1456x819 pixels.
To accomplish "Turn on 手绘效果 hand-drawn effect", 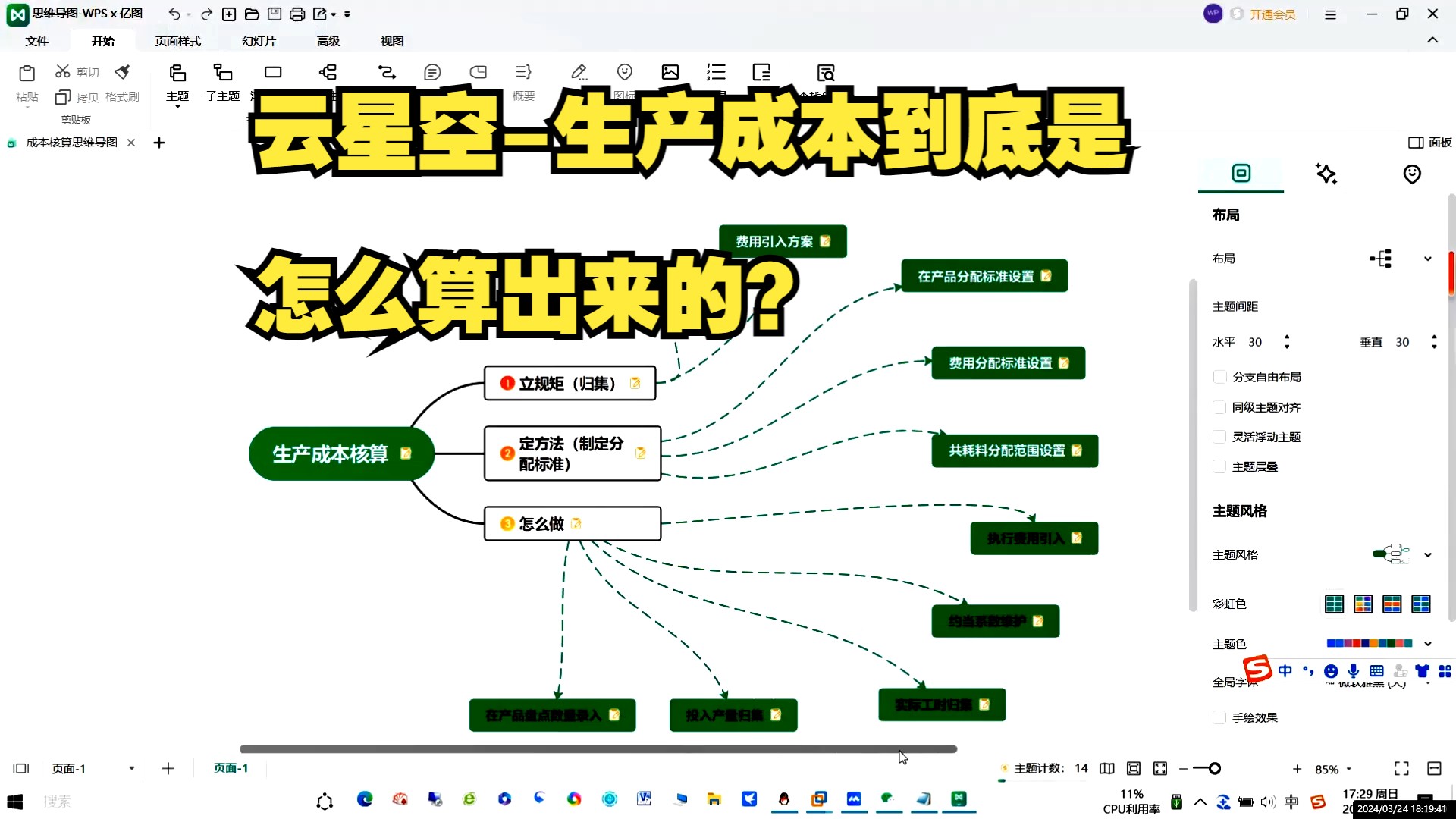I will (1220, 717).
